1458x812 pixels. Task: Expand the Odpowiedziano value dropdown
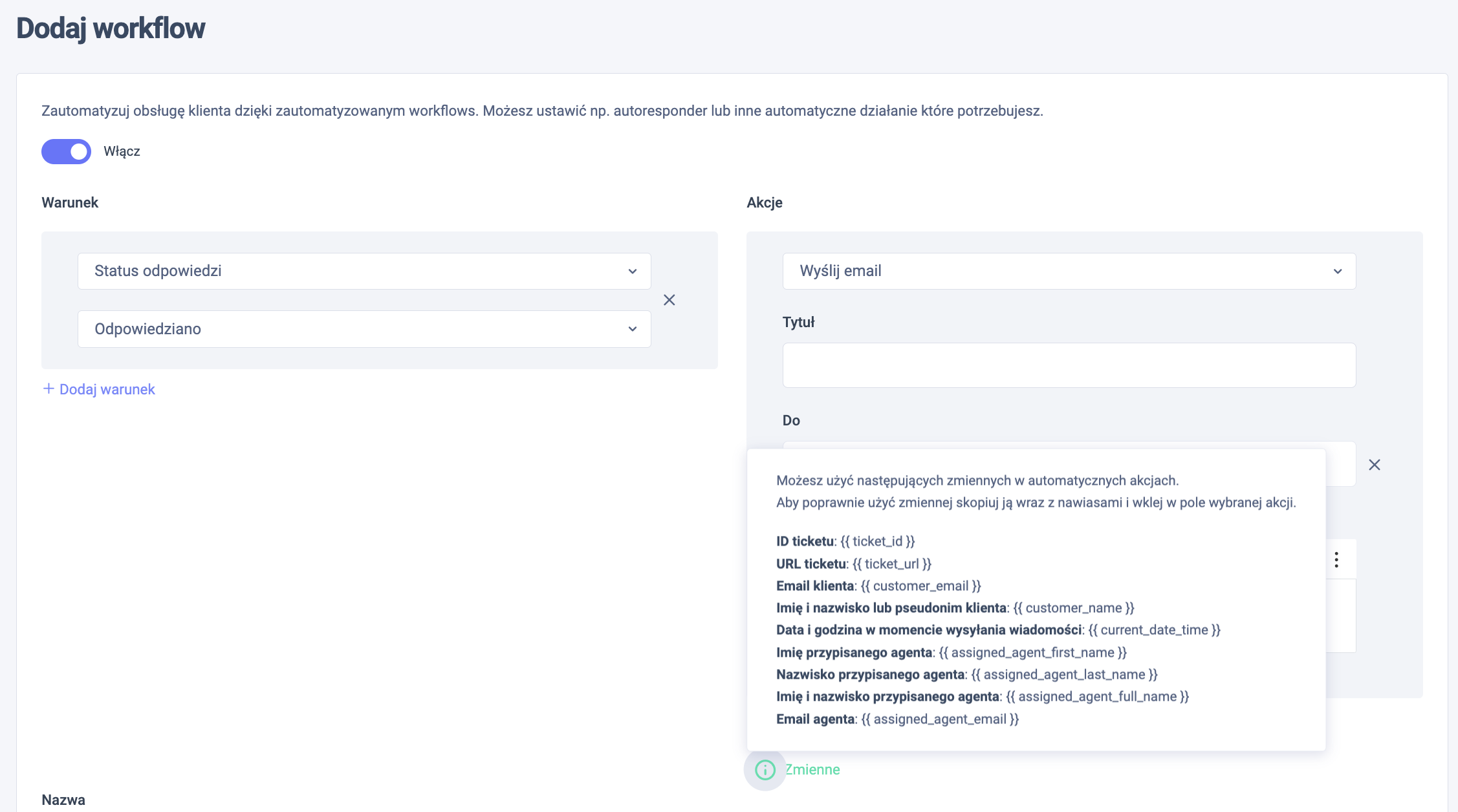[364, 329]
